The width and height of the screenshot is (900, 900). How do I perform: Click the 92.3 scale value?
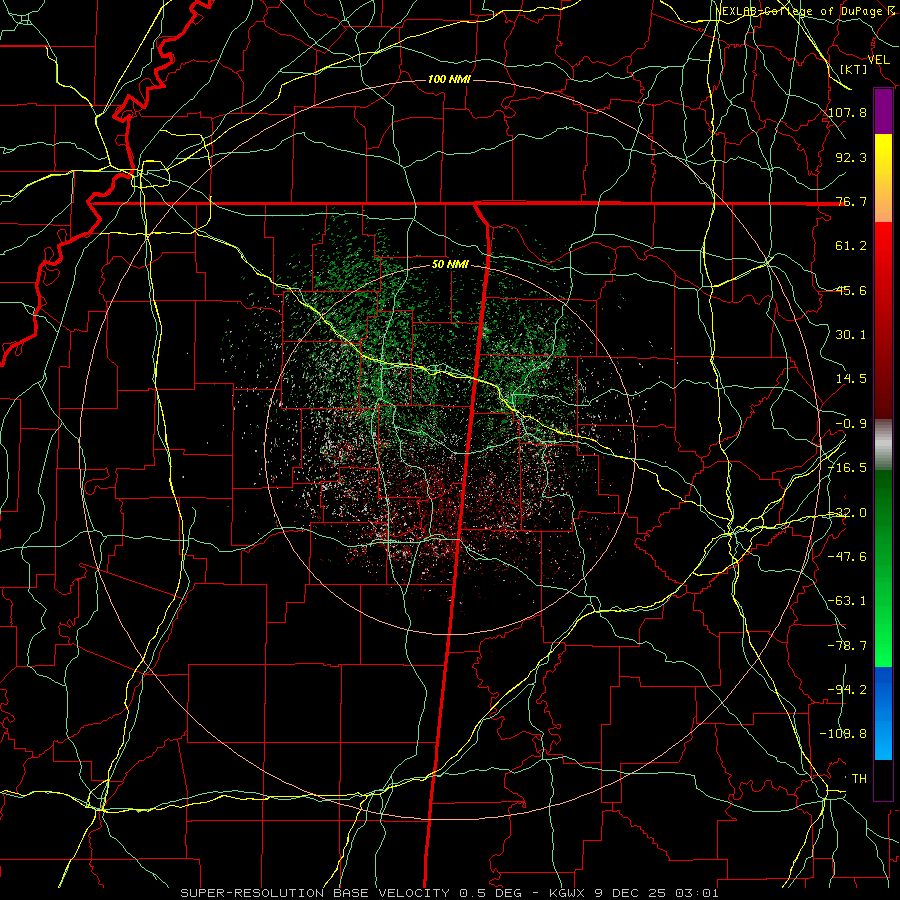click(851, 157)
